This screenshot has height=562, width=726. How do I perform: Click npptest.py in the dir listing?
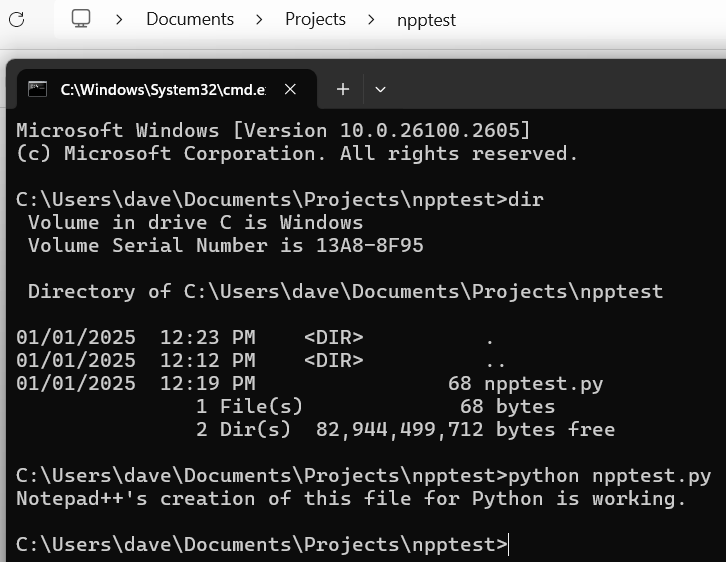click(x=543, y=383)
